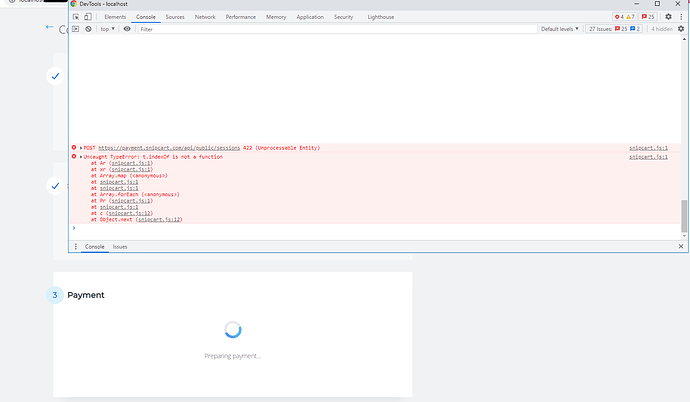This screenshot has width=690, height=402.
Task: Select the top Console tab
Action: [146, 17]
